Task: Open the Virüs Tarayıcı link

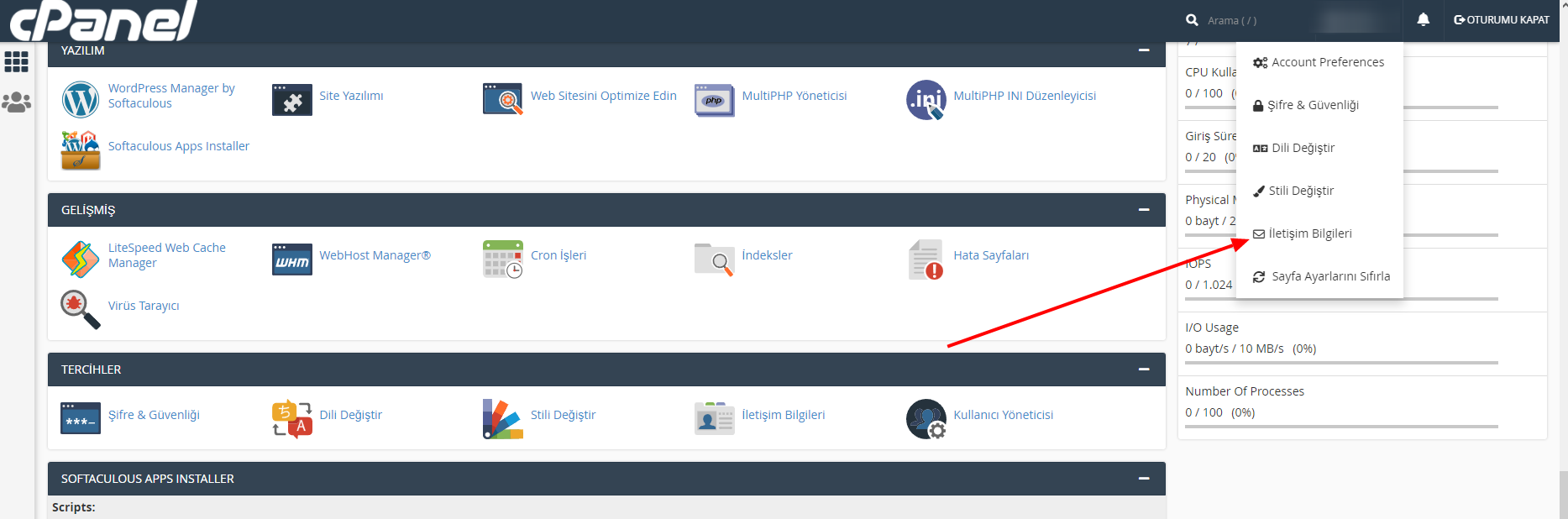Action: click(144, 306)
